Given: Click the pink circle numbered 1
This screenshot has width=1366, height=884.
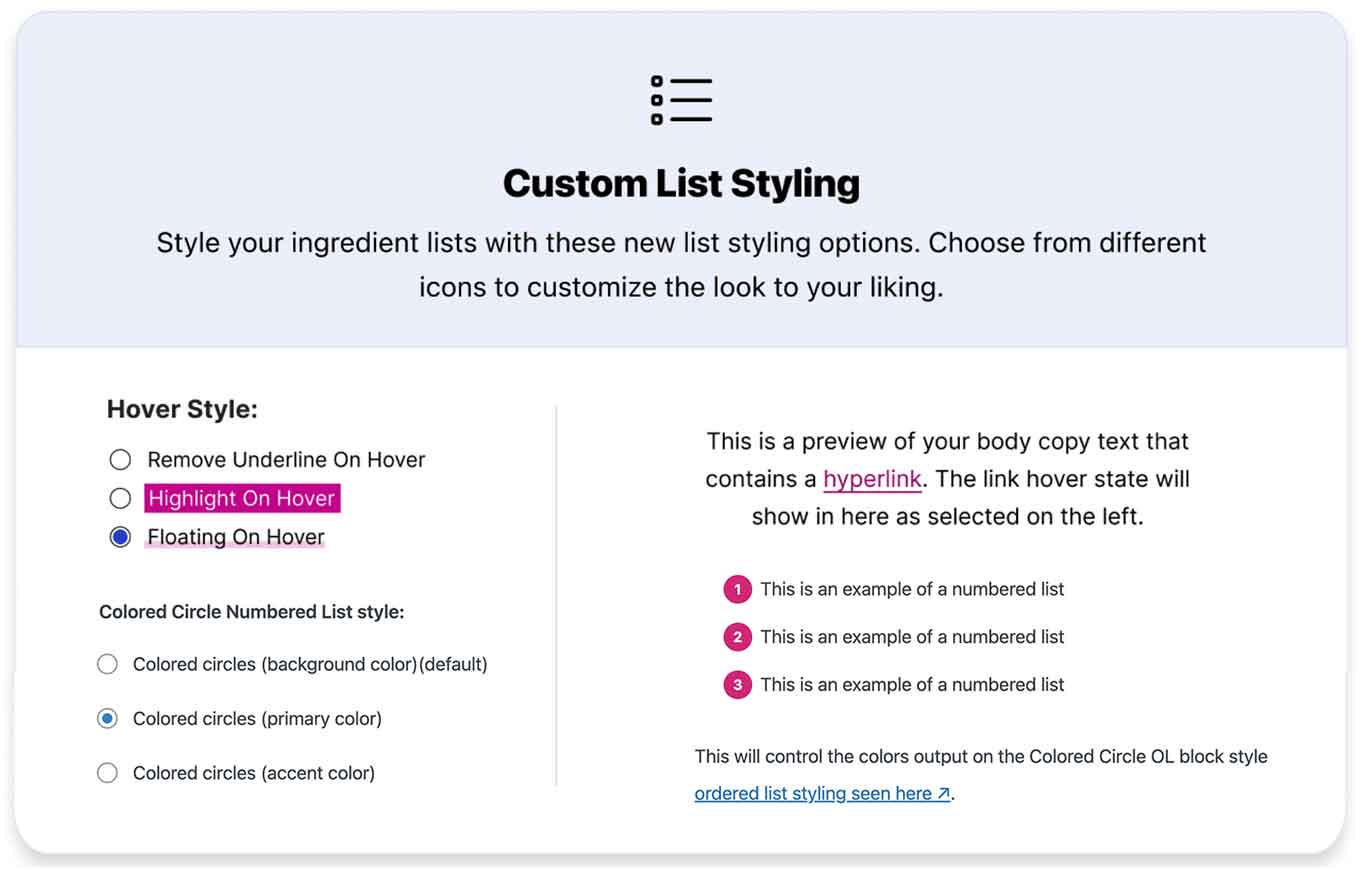Looking at the screenshot, I should click(737, 590).
